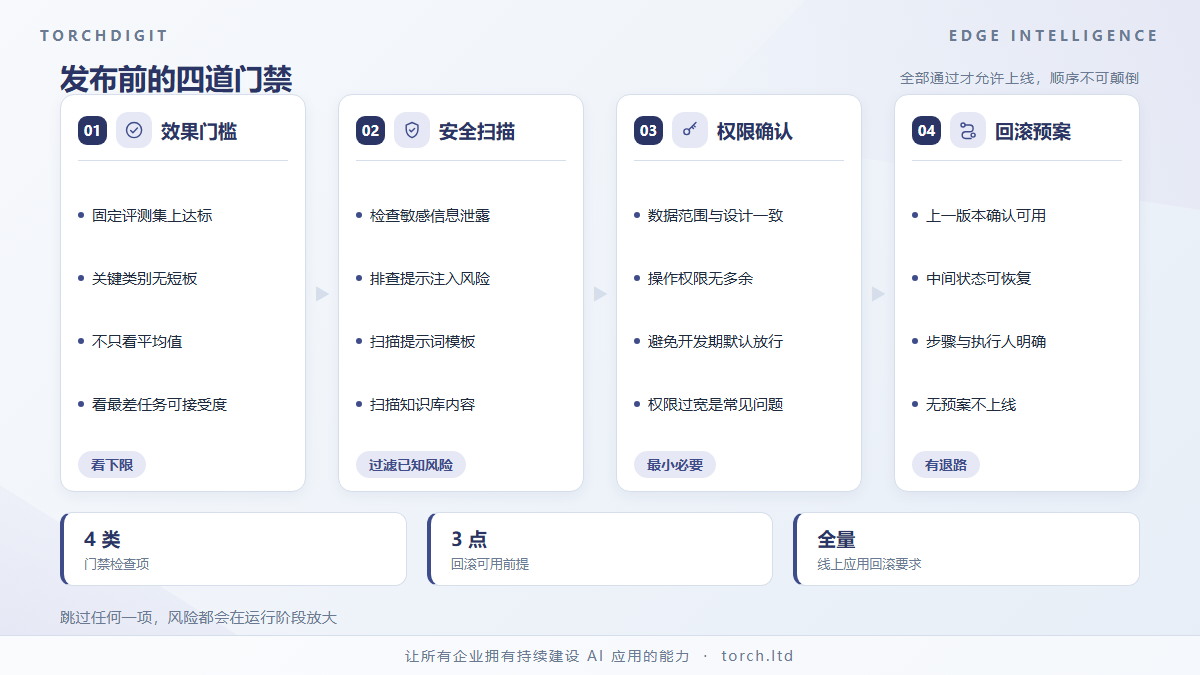Screen dimensions: 1200x675
Task: Click bullet 权限过宽是常见问题
Action: tap(716, 404)
